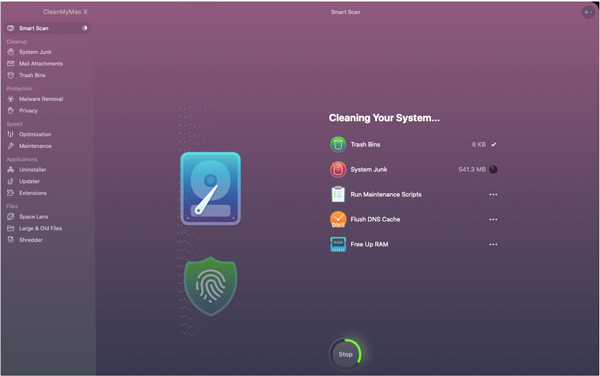Click the System Junk sidebar icon
Screen dimensions: 600x376
11,52
